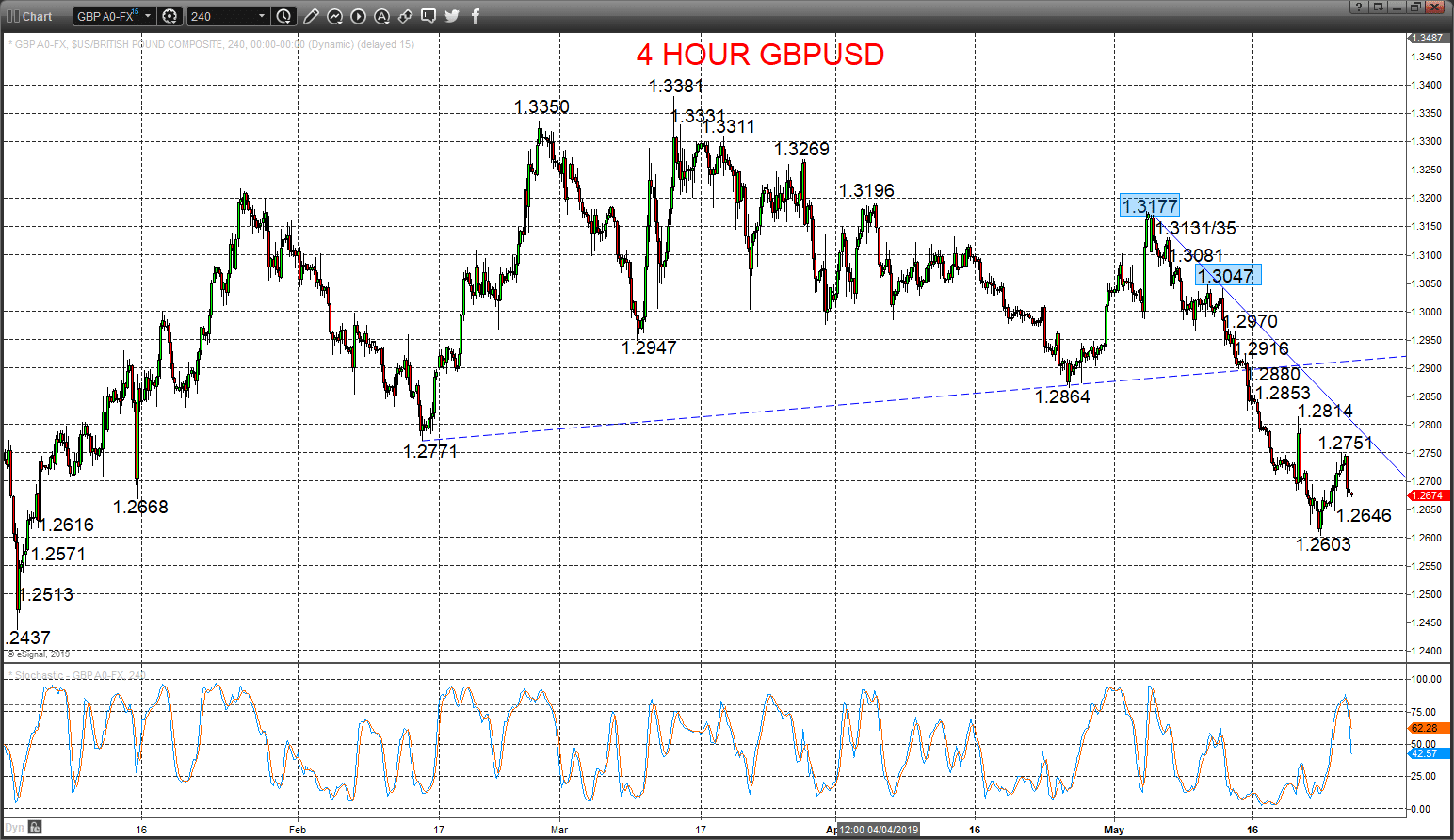Click the 1.2970 price annotation
This screenshot has width=1454, height=840.
point(1252,321)
